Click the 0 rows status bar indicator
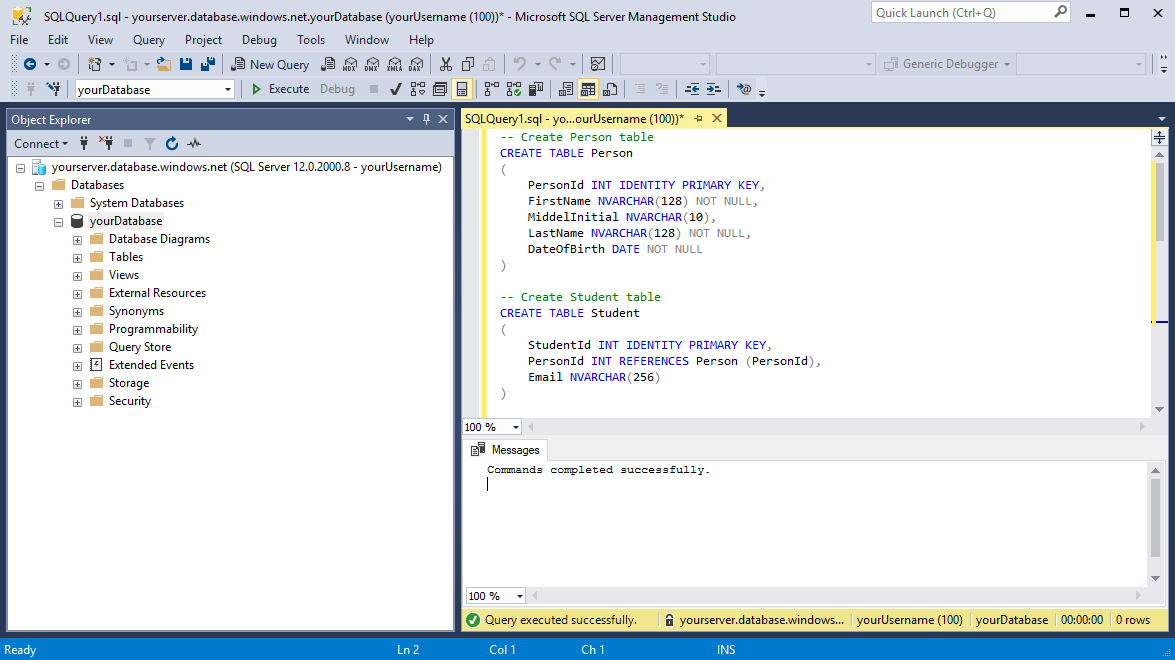1175x660 pixels. (1131, 619)
